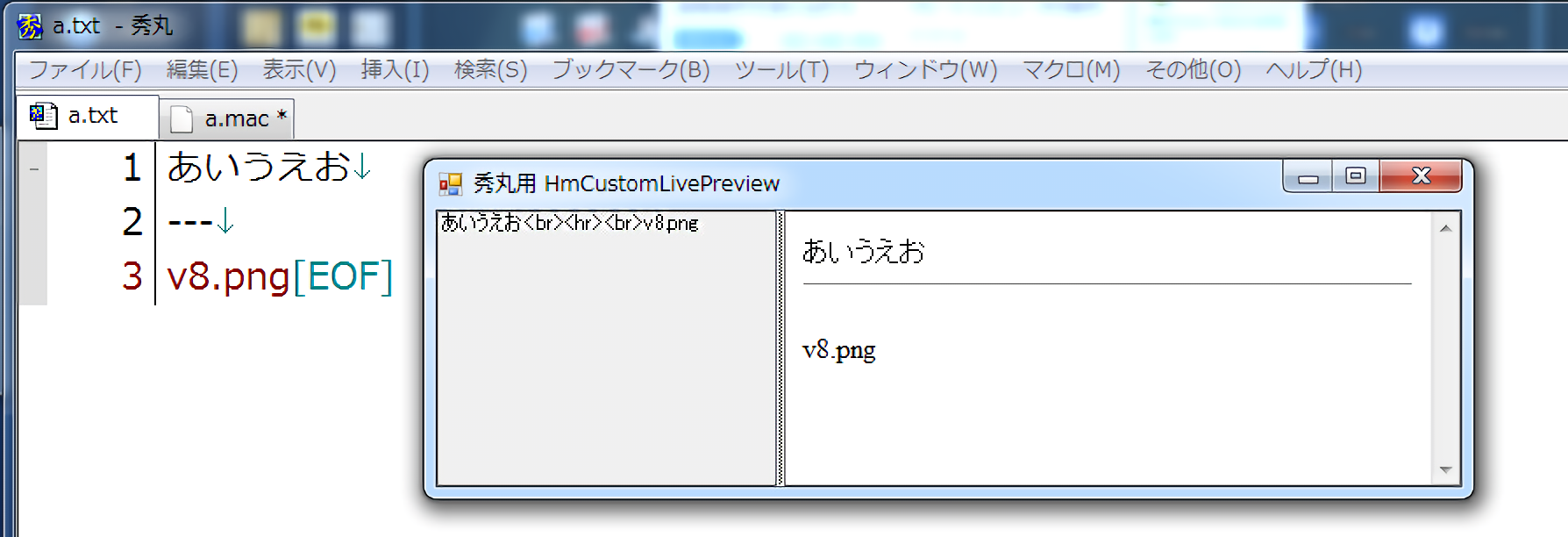The width and height of the screenshot is (1568, 537).
Task: Open the ツール(T) menu
Action: [x=781, y=70]
